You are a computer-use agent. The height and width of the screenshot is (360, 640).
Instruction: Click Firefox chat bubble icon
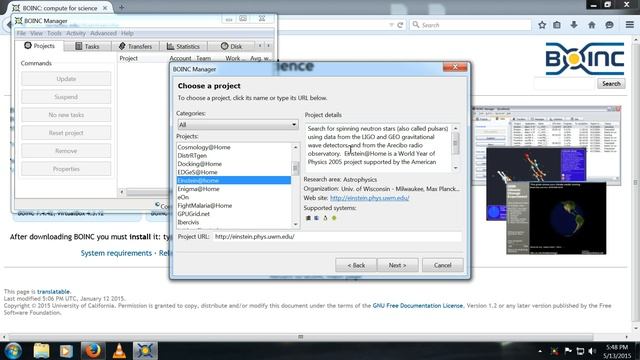pyautogui.click(x=609, y=25)
